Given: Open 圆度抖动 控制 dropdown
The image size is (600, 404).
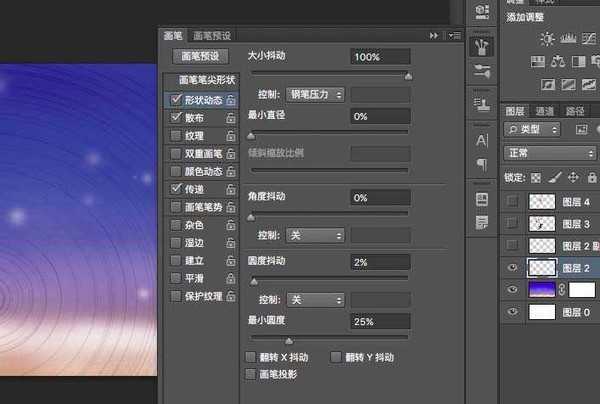Looking at the screenshot, I should coord(315,300).
